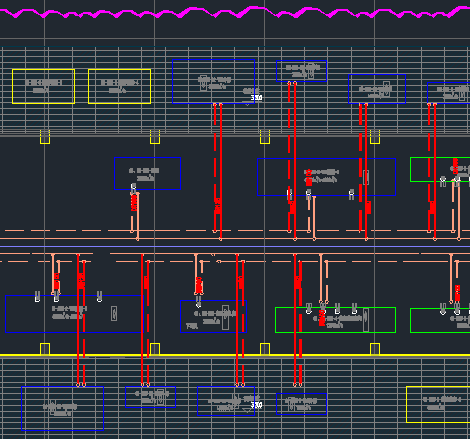Click the orange dashed line above the centerline
Image resolution: width=470 pixels, height=439 pixels.
235,231
